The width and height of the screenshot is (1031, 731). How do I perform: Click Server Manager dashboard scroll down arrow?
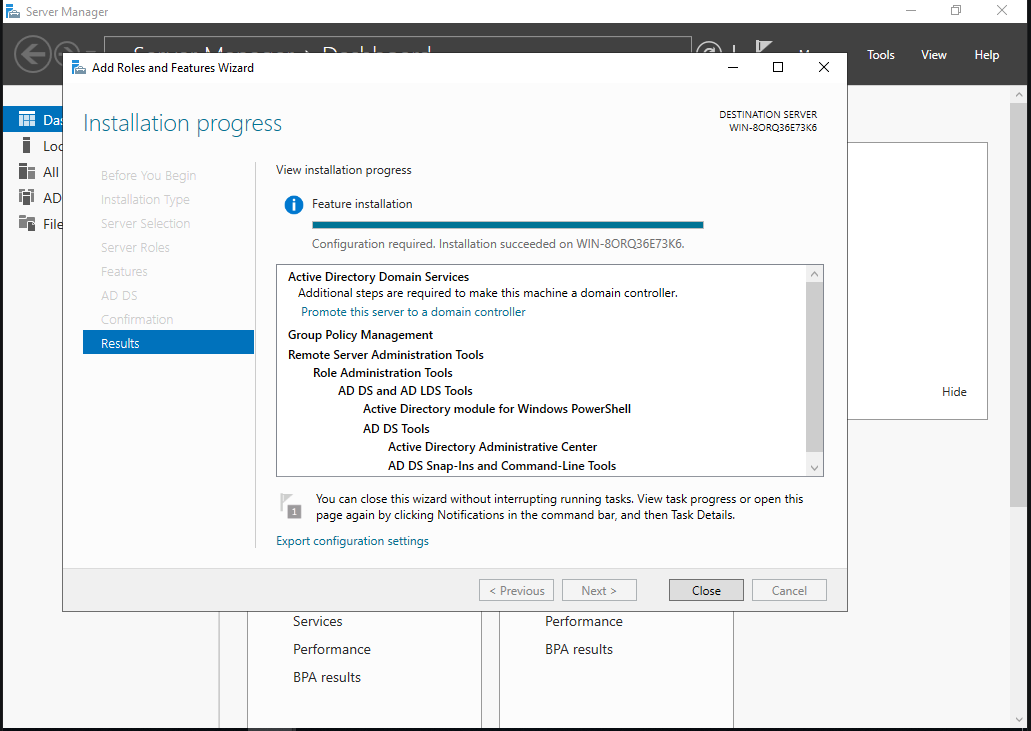click(1019, 719)
